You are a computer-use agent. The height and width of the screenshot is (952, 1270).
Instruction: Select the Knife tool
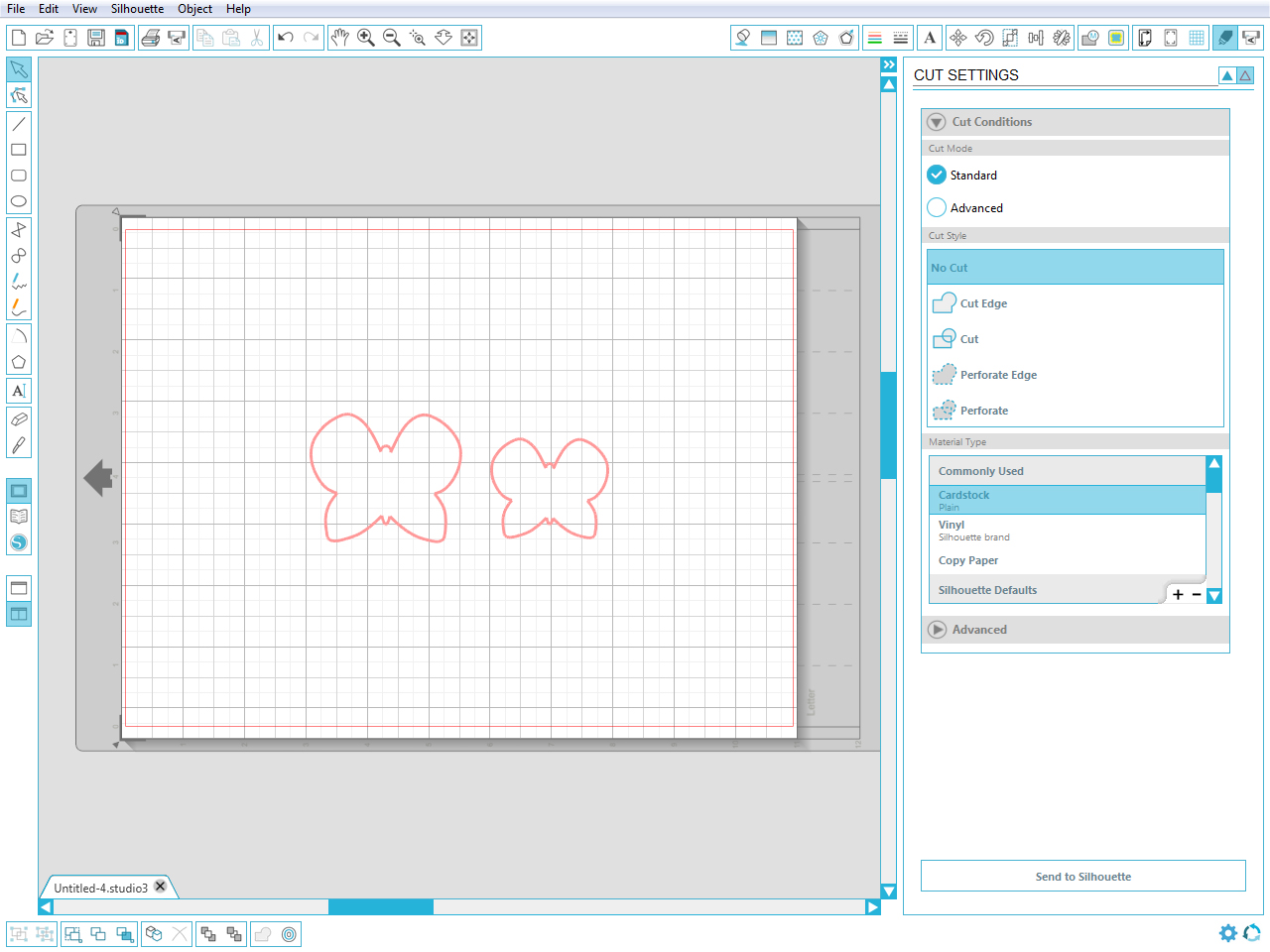click(x=19, y=445)
